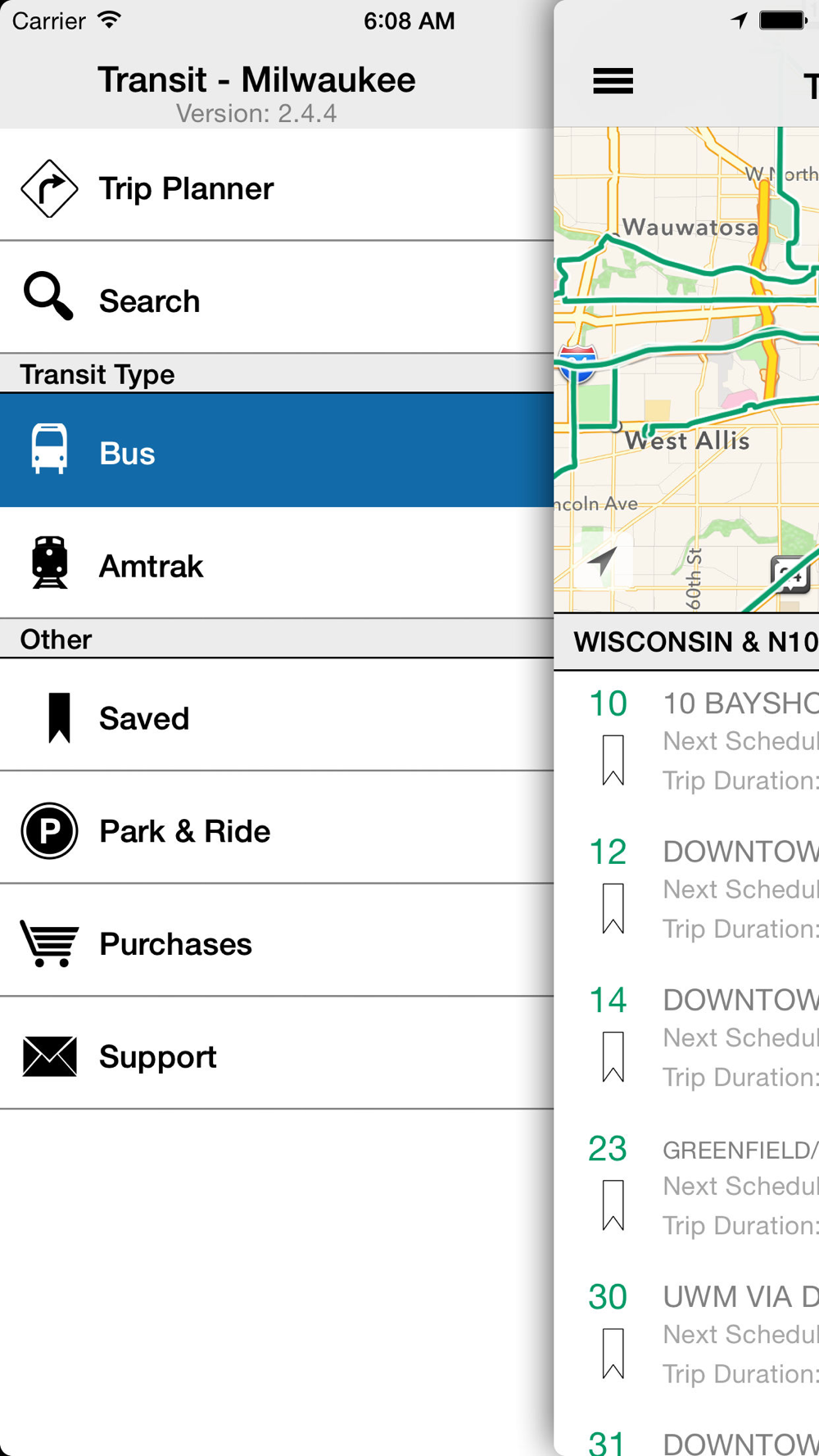
Task: Tap the Amtrak train icon
Action: coord(49,563)
